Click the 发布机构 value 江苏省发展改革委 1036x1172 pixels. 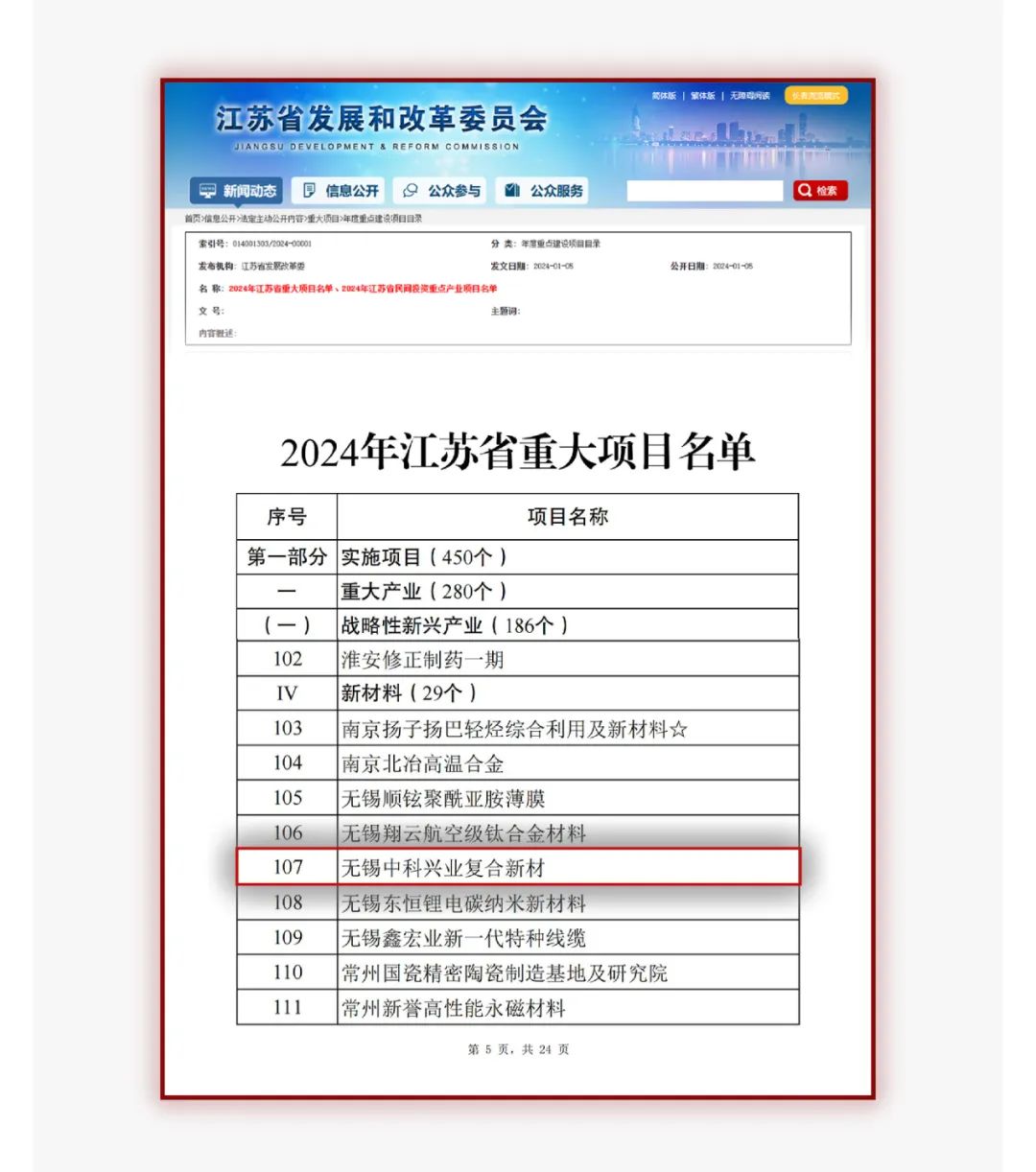tap(273, 267)
